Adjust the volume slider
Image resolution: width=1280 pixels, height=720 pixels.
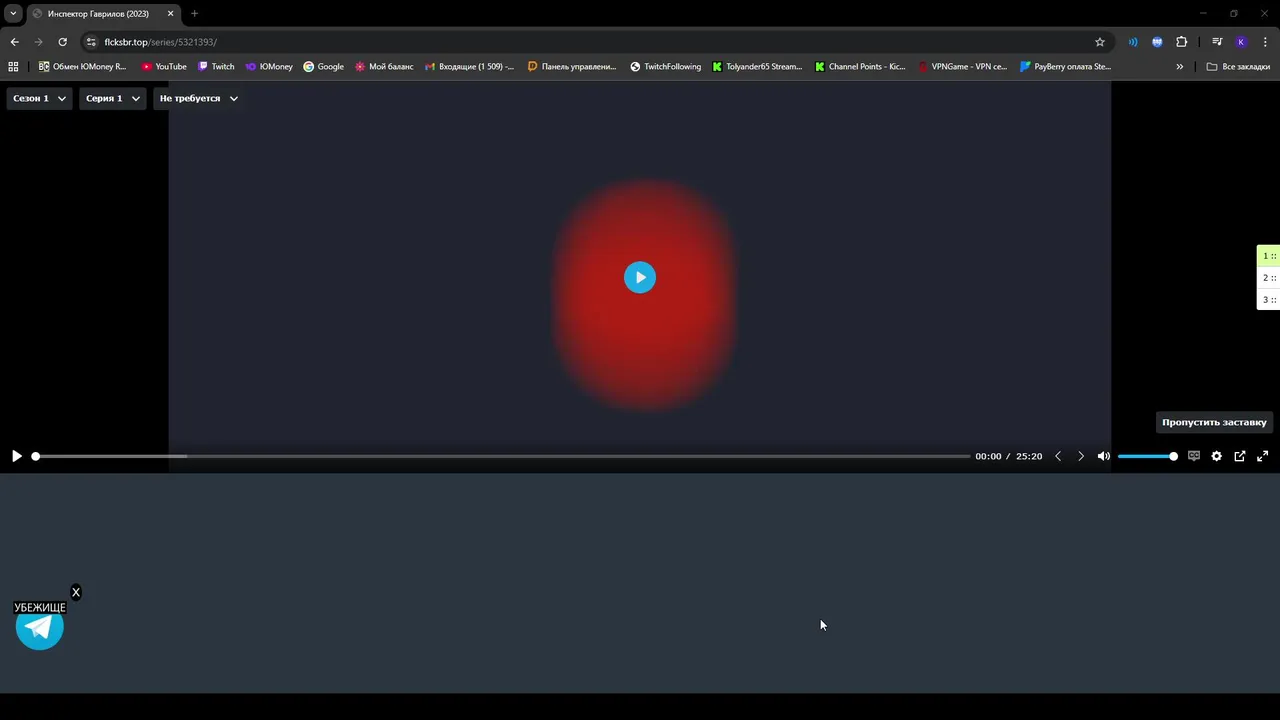pos(1147,456)
